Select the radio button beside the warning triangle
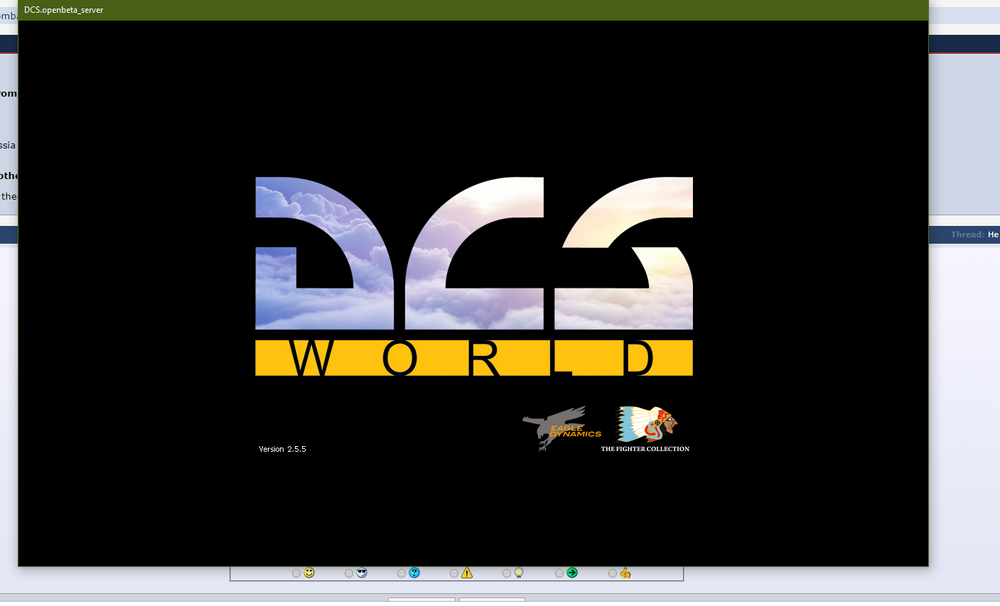Screen dimensions: 1000x606 pyautogui.click(x=454, y=573)
